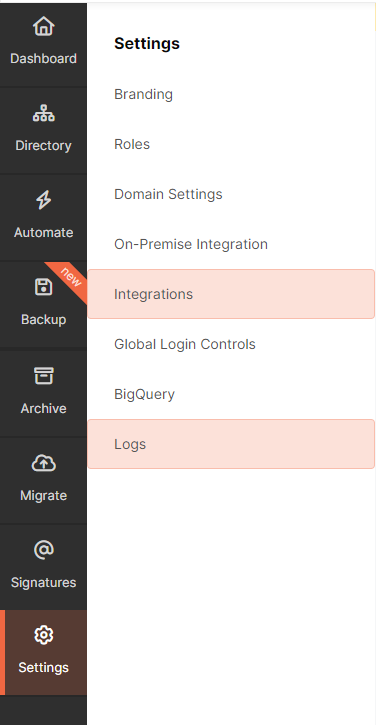Click the Settings label in dark sidebar
The height and width of the screenshot is (725, 376).
coord(43,668)
